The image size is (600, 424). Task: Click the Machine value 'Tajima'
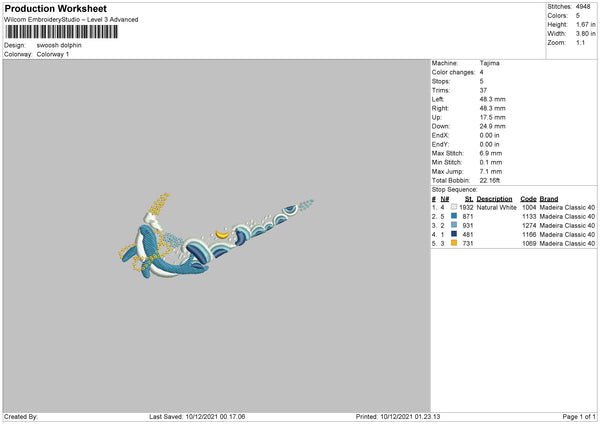pyautogui.click(x=489, y=63)
